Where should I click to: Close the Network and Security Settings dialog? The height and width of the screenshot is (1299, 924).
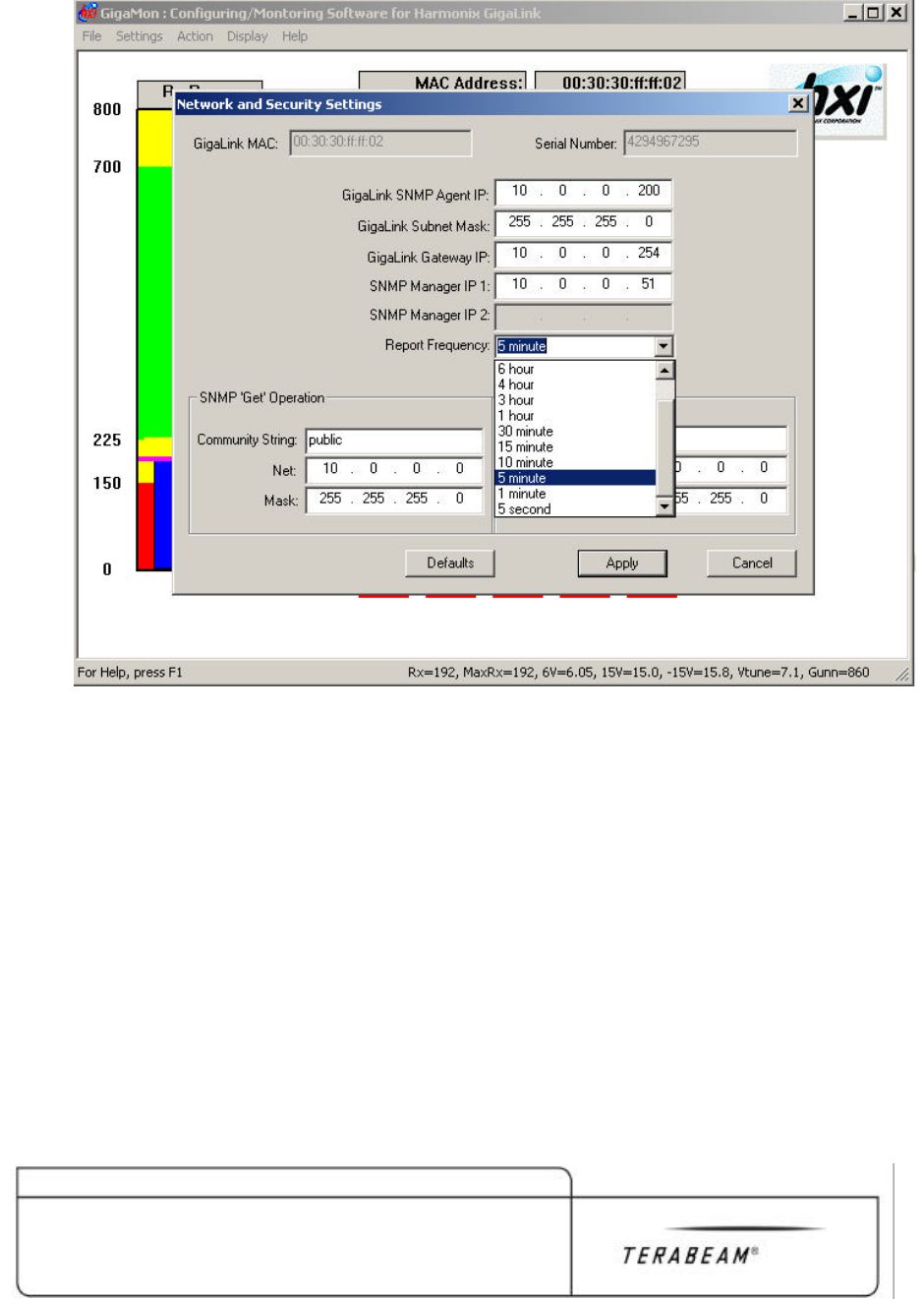coord(798,103)
